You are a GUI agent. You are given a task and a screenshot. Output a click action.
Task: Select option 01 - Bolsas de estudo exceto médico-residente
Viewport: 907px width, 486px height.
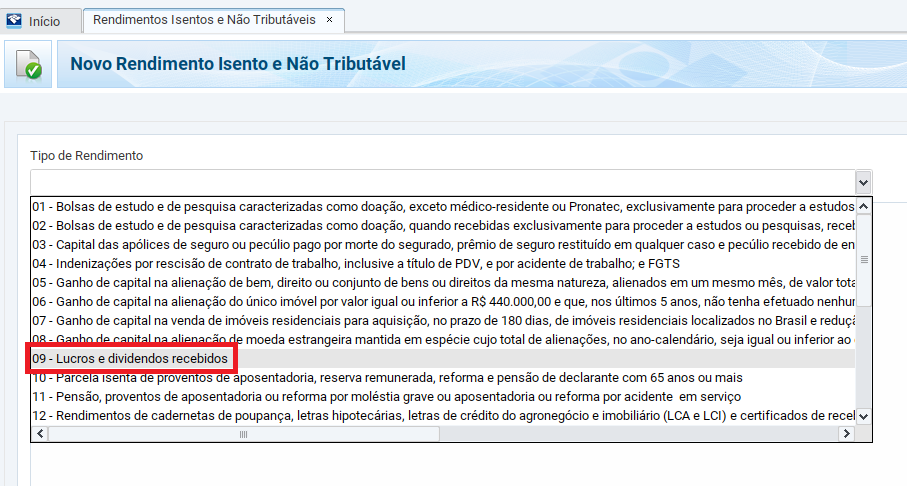point(440,206)
